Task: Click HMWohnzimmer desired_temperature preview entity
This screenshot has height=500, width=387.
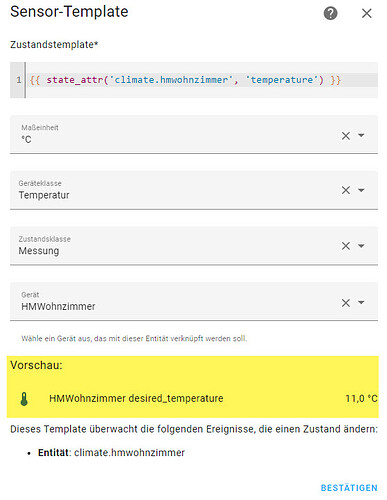Action: click(136, 398)
